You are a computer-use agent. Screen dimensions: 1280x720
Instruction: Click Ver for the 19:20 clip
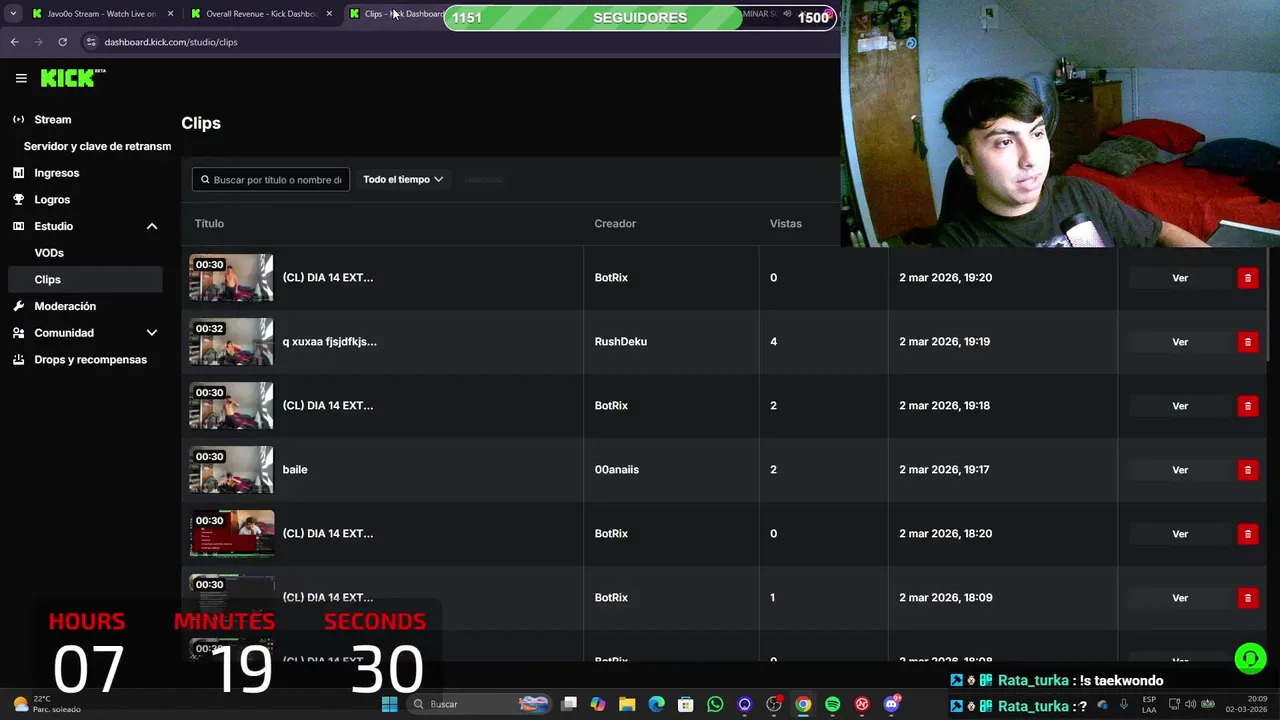pyautogui.click(x=1180, y=278)
